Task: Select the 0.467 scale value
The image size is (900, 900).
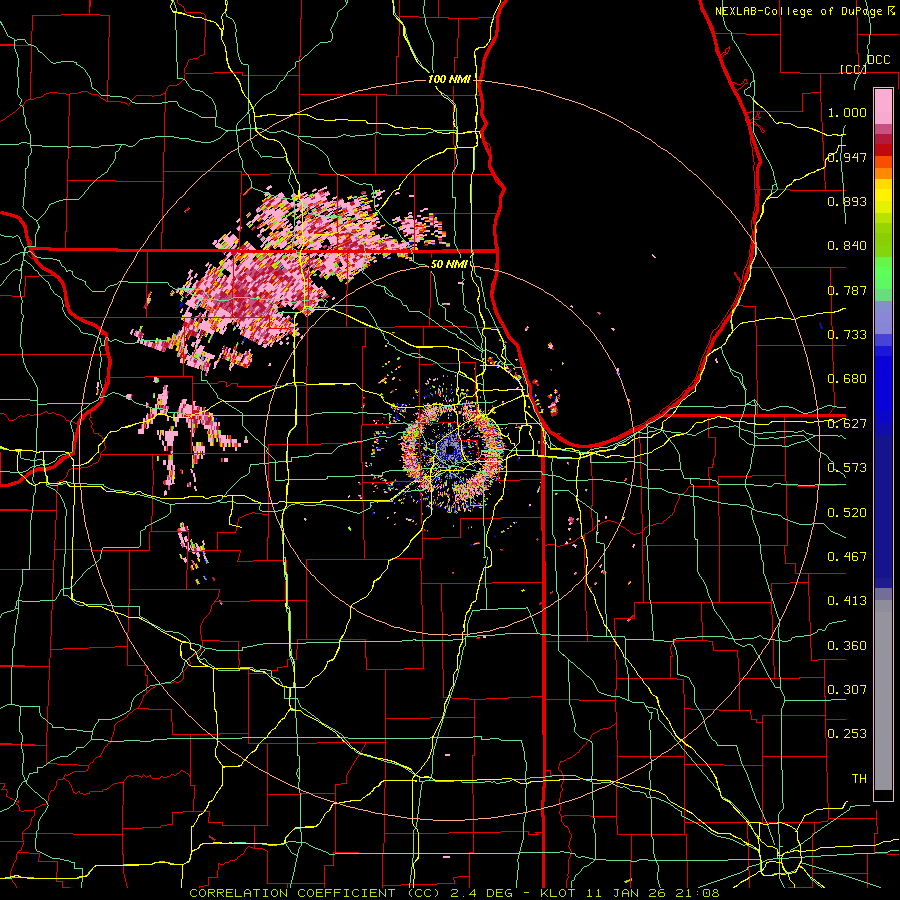Action: click(x=847, y=556)
